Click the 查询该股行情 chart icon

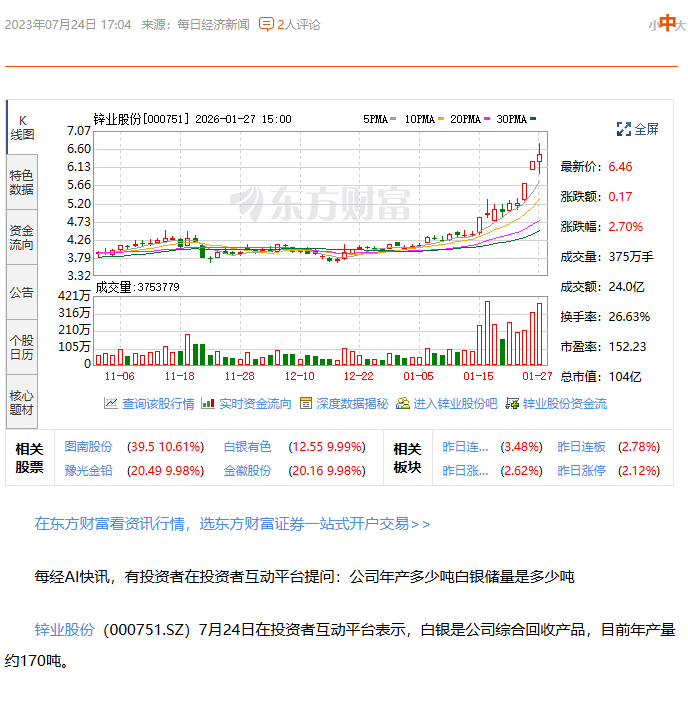(111, 403)
